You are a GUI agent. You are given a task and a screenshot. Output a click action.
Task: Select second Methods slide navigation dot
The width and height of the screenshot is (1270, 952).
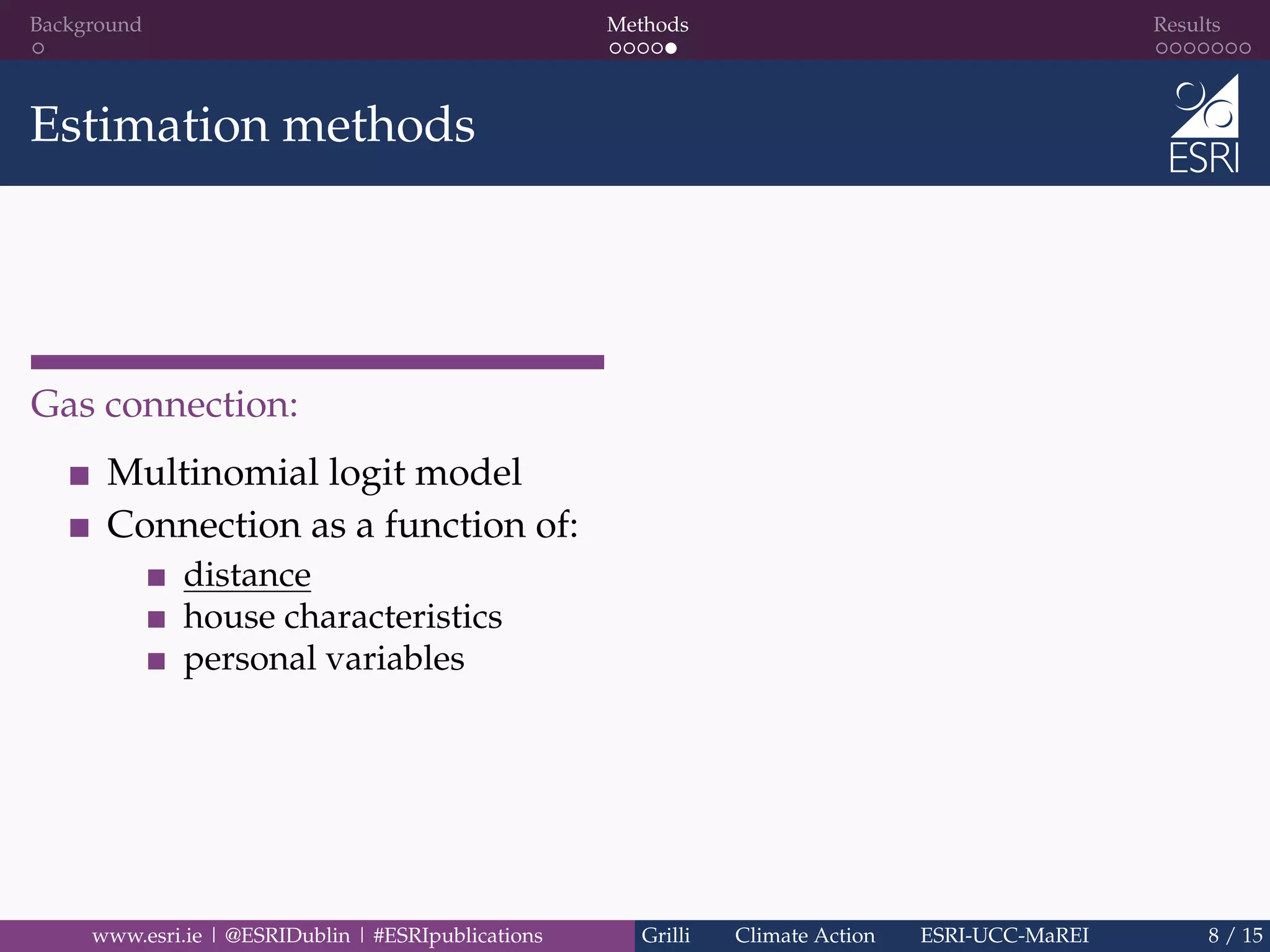pos(629,48)
